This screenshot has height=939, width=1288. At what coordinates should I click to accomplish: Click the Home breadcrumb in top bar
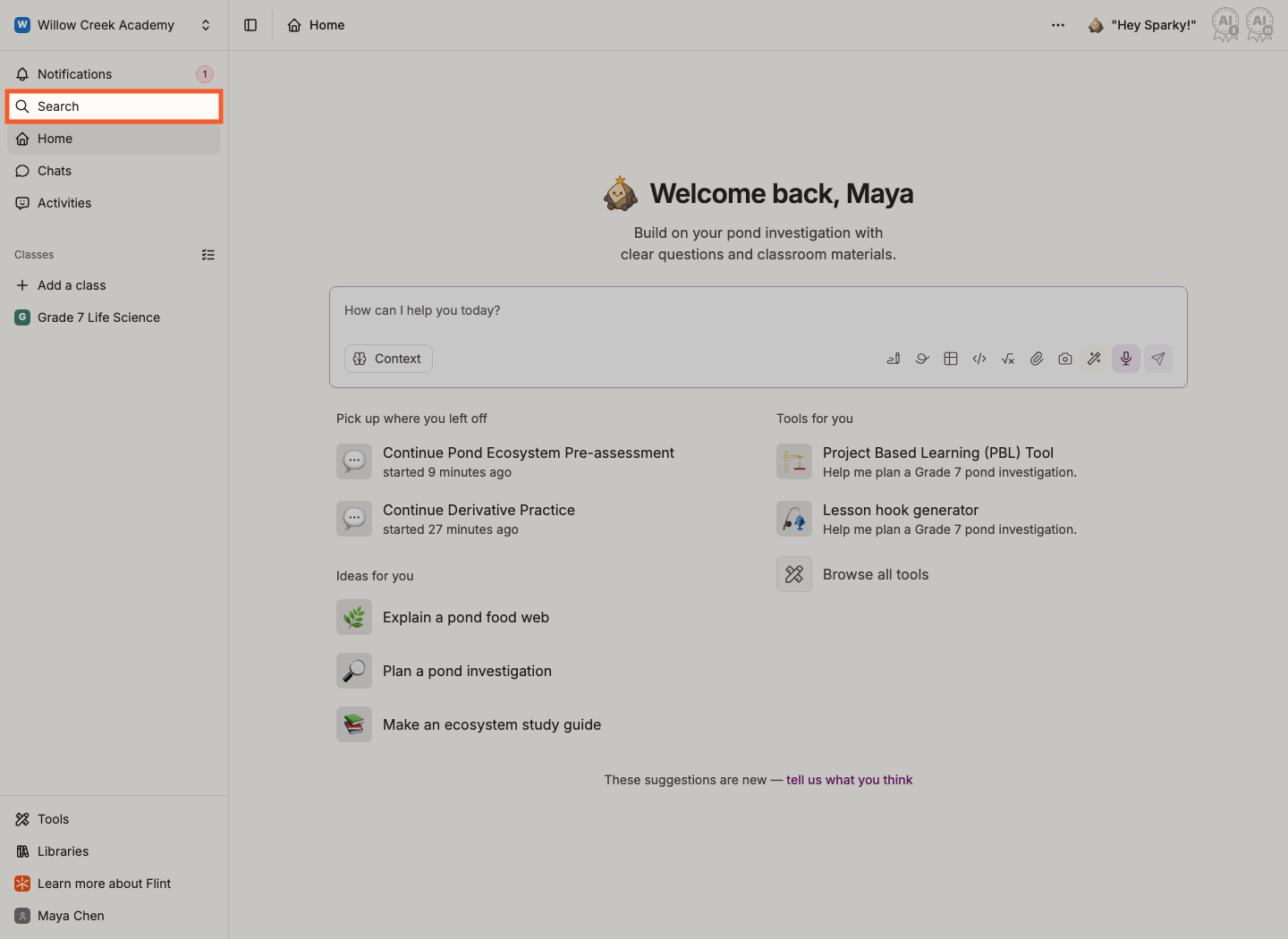tap(316, 25)
